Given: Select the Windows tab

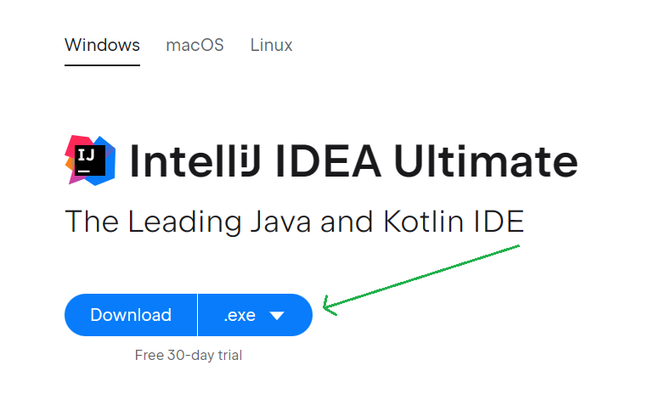Looking at the screenshot, I should (102, 45).
